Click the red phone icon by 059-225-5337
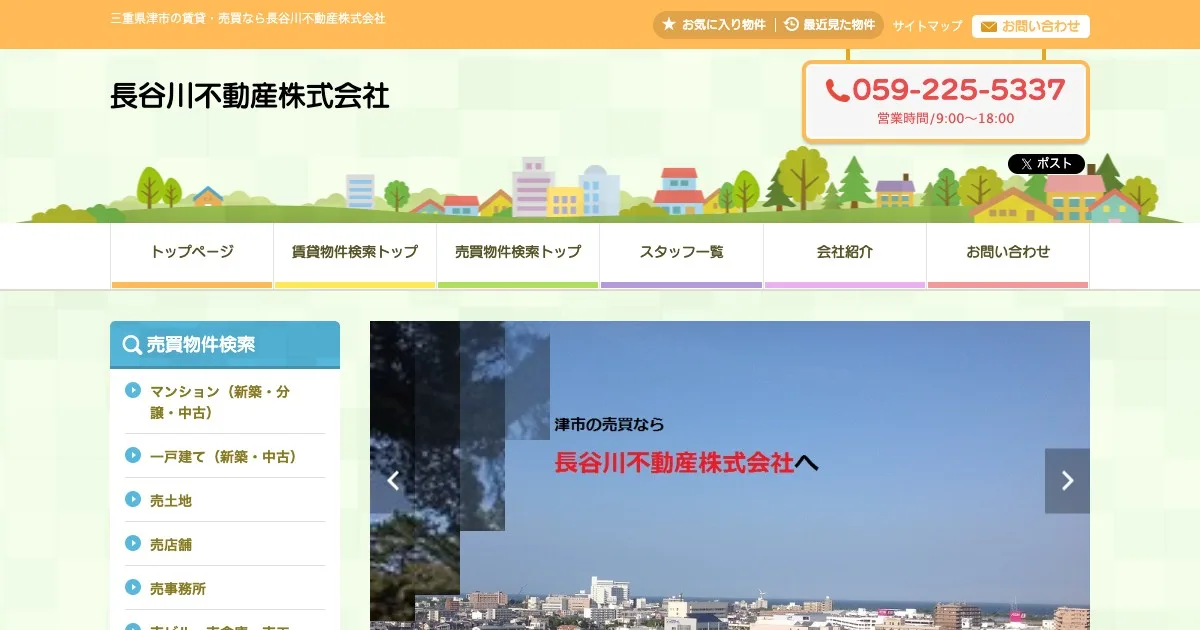Image resolution: width=1200 pixels, height=630 pixels. [x=837, y=91]
